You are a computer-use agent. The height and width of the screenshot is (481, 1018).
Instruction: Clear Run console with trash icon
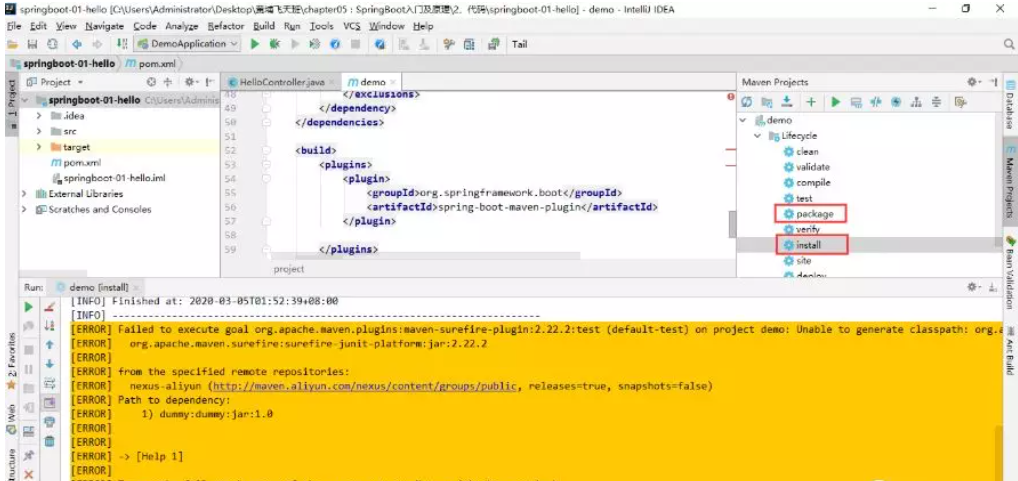(49, 441)
